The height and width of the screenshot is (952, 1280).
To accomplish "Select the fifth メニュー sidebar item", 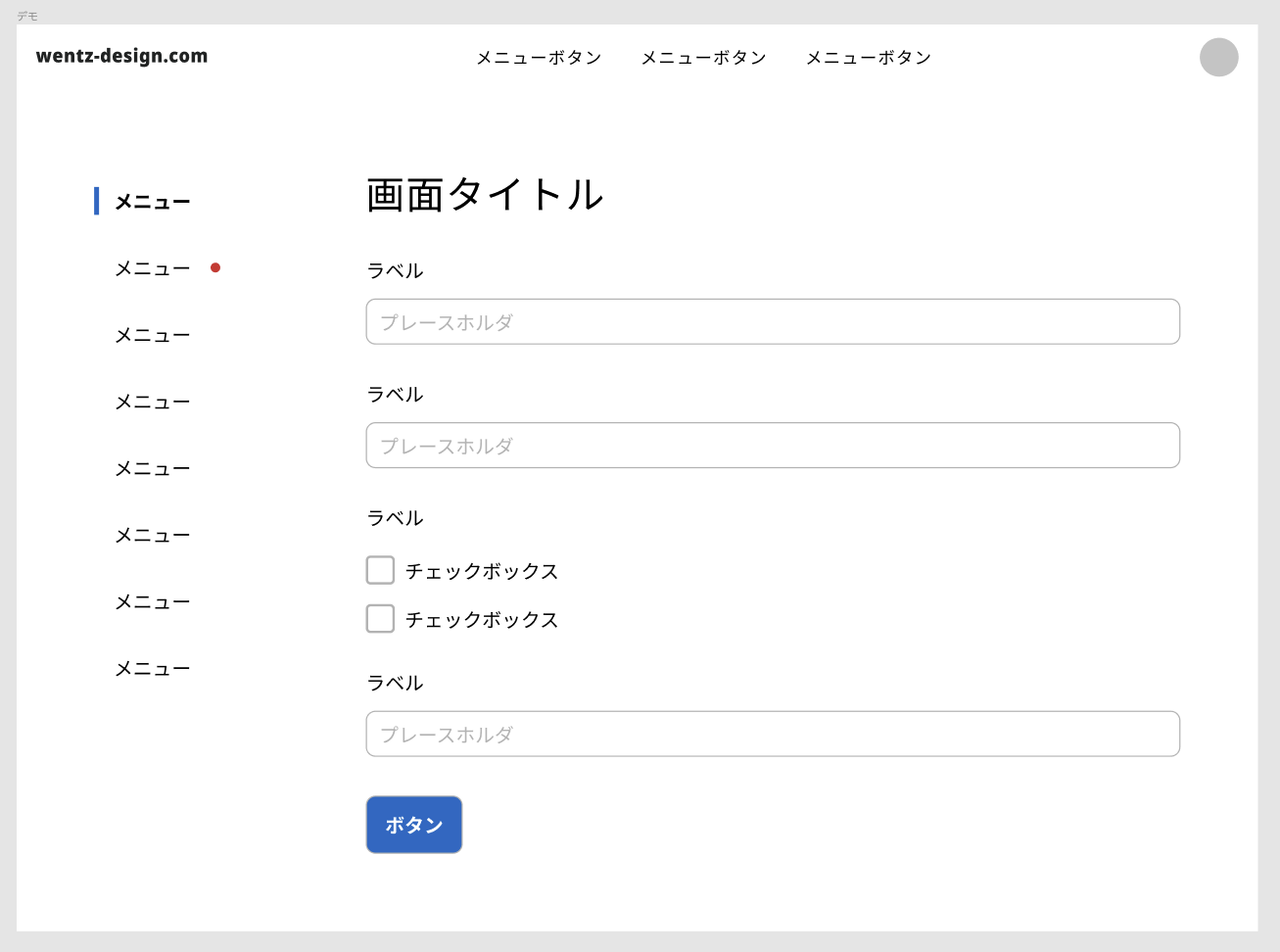I will [x=152, y=467].
